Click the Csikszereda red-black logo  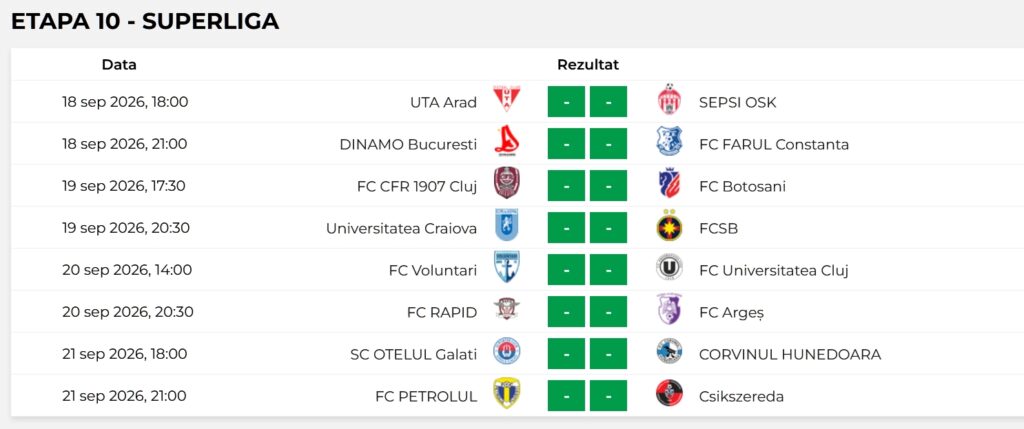click(x=669, y=393)
